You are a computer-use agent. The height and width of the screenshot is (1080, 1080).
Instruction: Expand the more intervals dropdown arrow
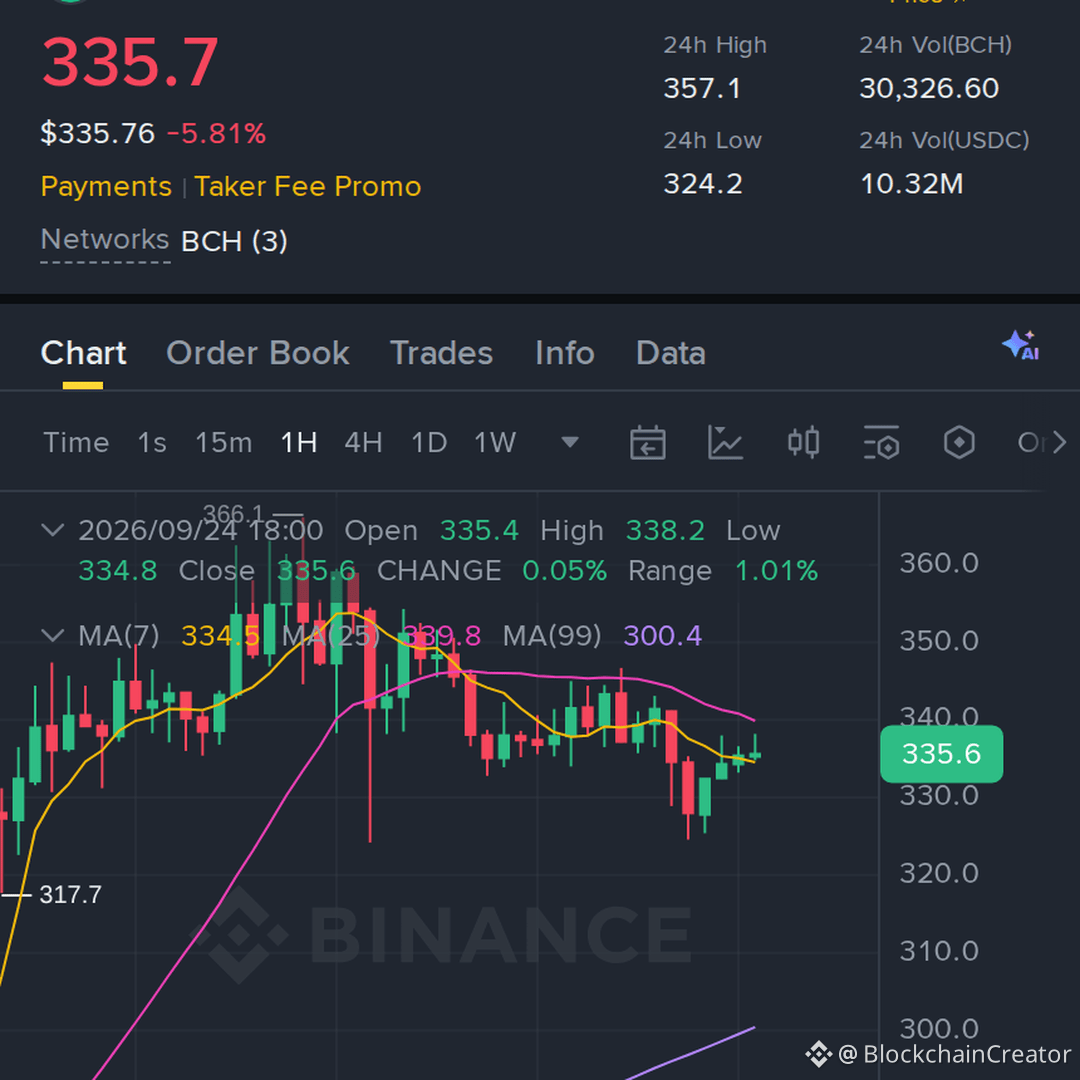tap(570, 442)
